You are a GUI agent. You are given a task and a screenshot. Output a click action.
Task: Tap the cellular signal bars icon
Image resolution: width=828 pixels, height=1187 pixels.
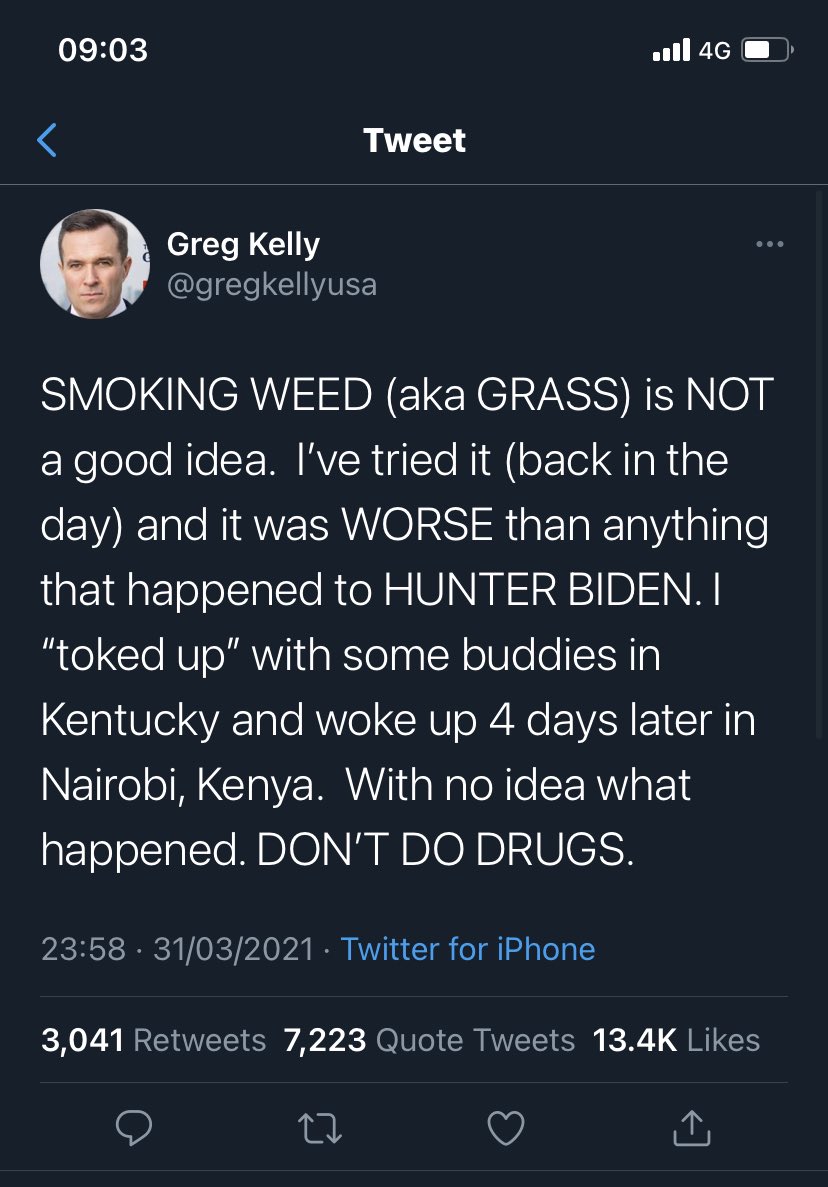671,50
